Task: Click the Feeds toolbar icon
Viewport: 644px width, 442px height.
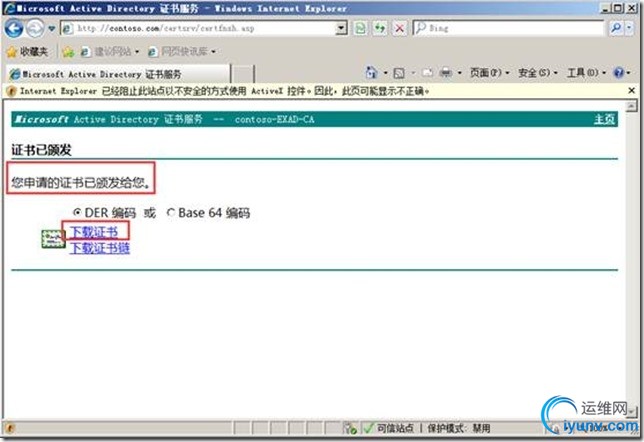Action: click(x=399, y=73)
